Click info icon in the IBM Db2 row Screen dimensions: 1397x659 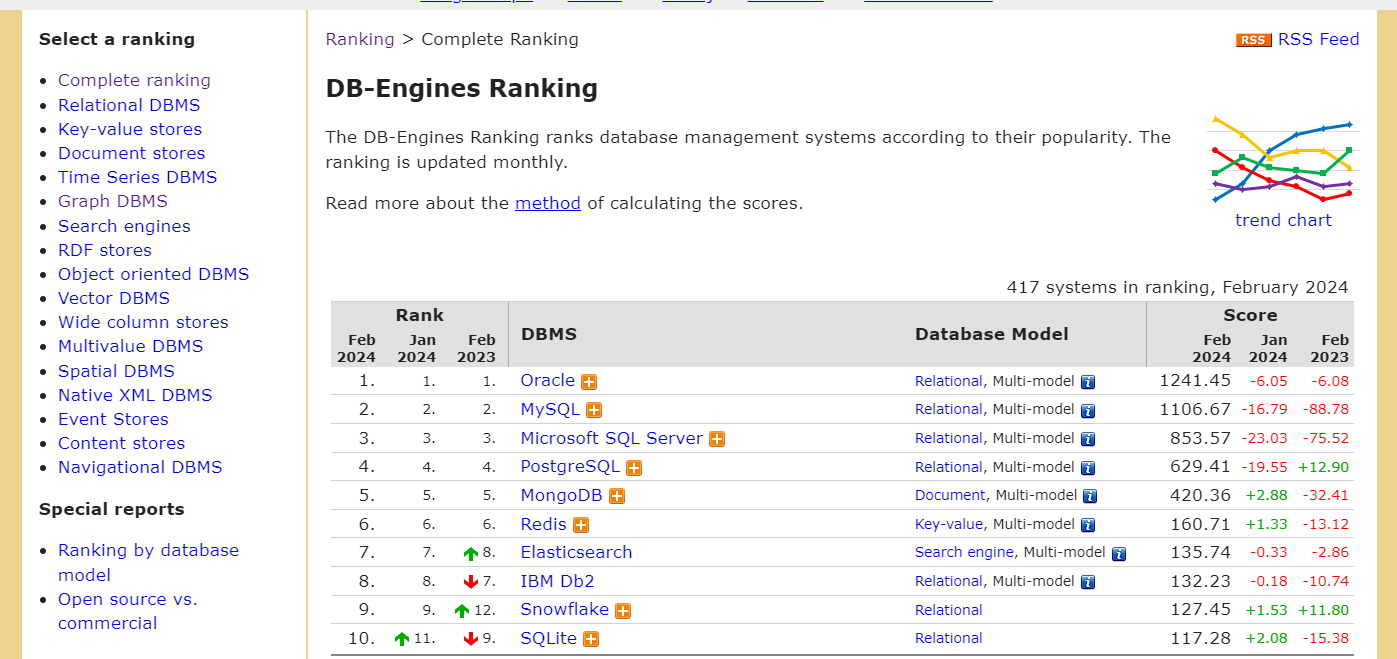pyautogui.click(x=1088, y=582)
